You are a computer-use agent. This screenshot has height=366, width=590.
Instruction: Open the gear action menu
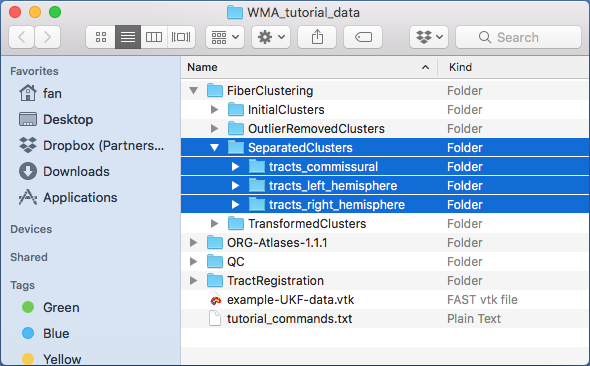271,37
